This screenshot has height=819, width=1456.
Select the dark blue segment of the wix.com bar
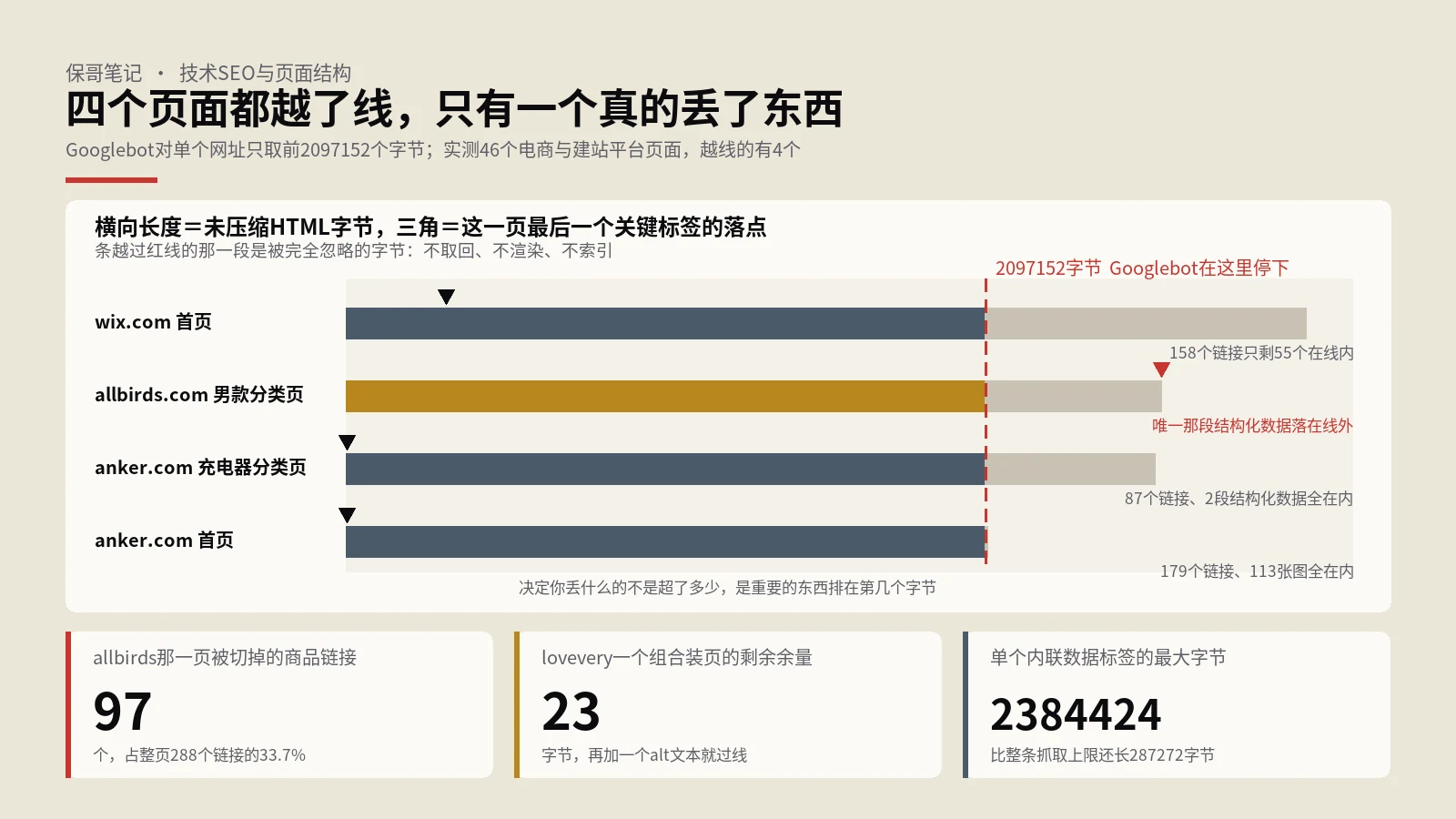point(665,323)
